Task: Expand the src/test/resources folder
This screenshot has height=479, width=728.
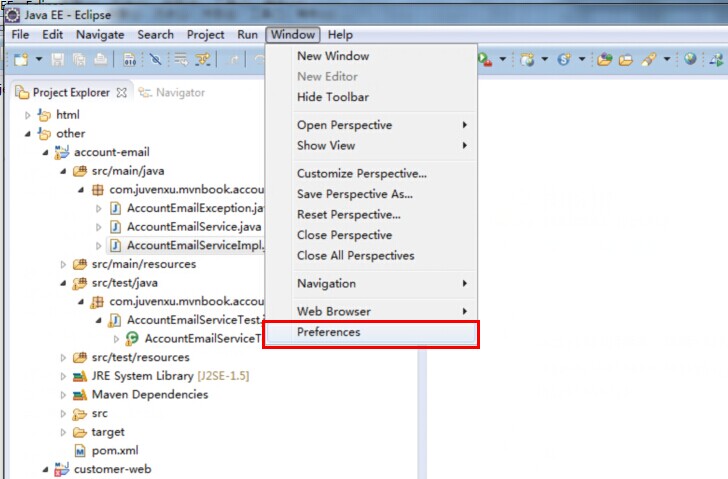Action: [63, 358]
